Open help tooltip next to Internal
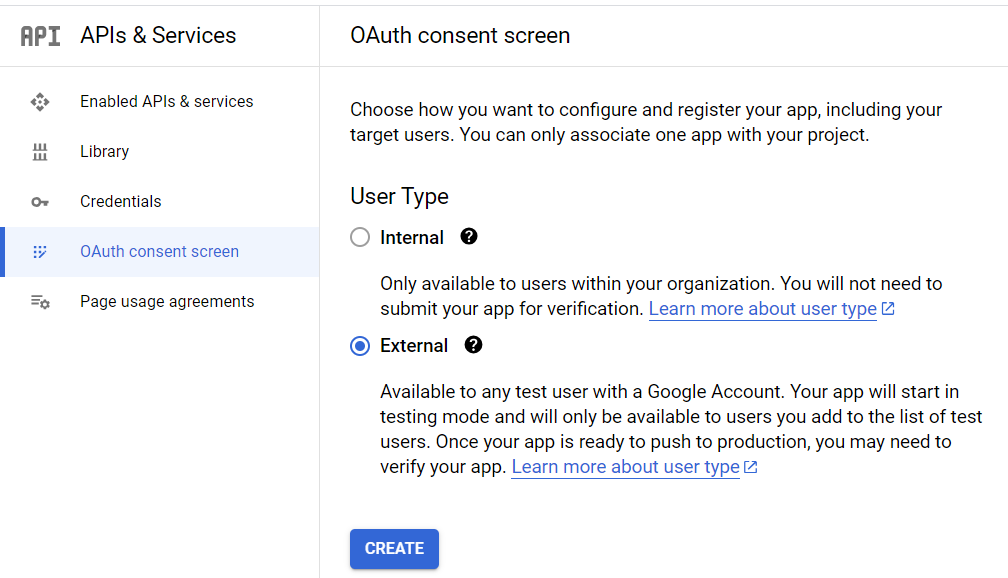Image resolution: width=1008 pixels, height=578 pixels. pos(469,237)
